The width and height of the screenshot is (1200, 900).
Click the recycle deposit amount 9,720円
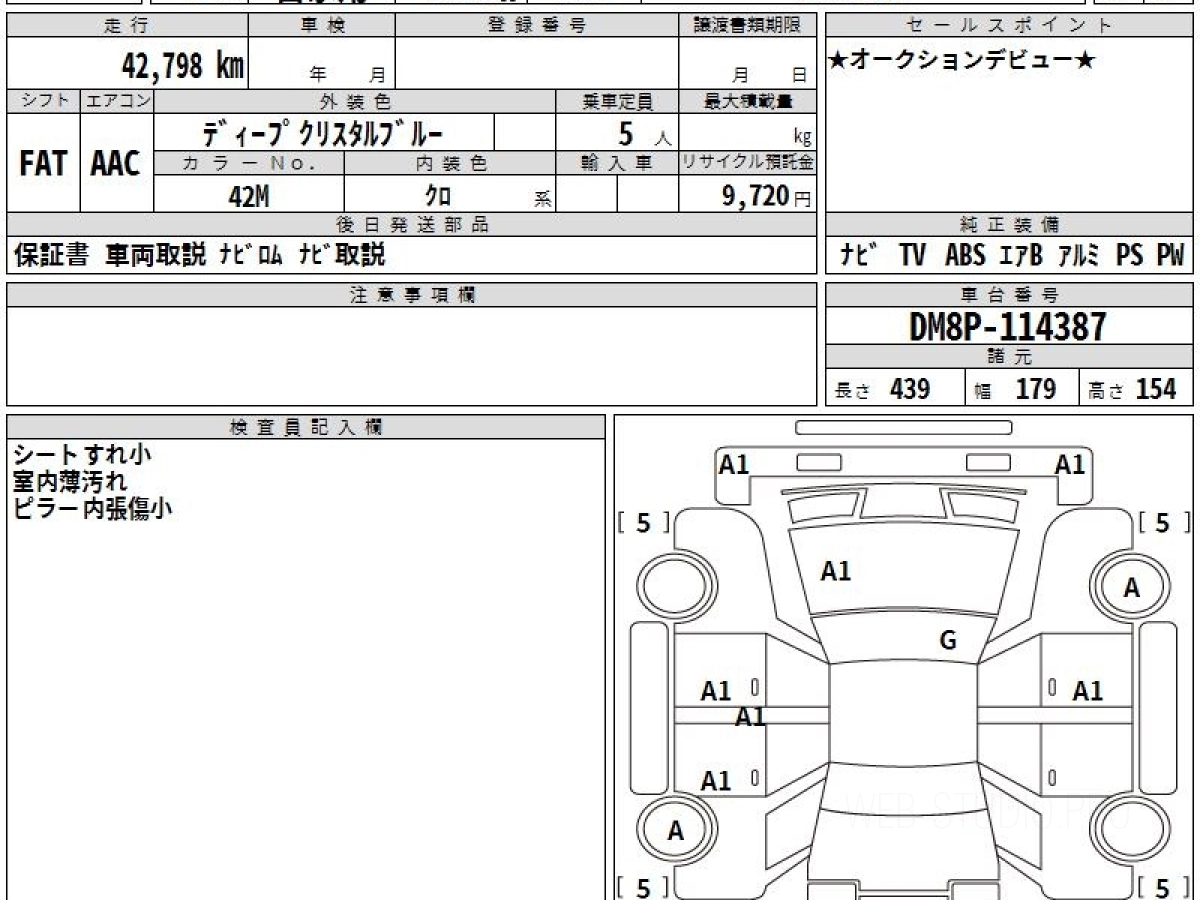click(766, 196)
